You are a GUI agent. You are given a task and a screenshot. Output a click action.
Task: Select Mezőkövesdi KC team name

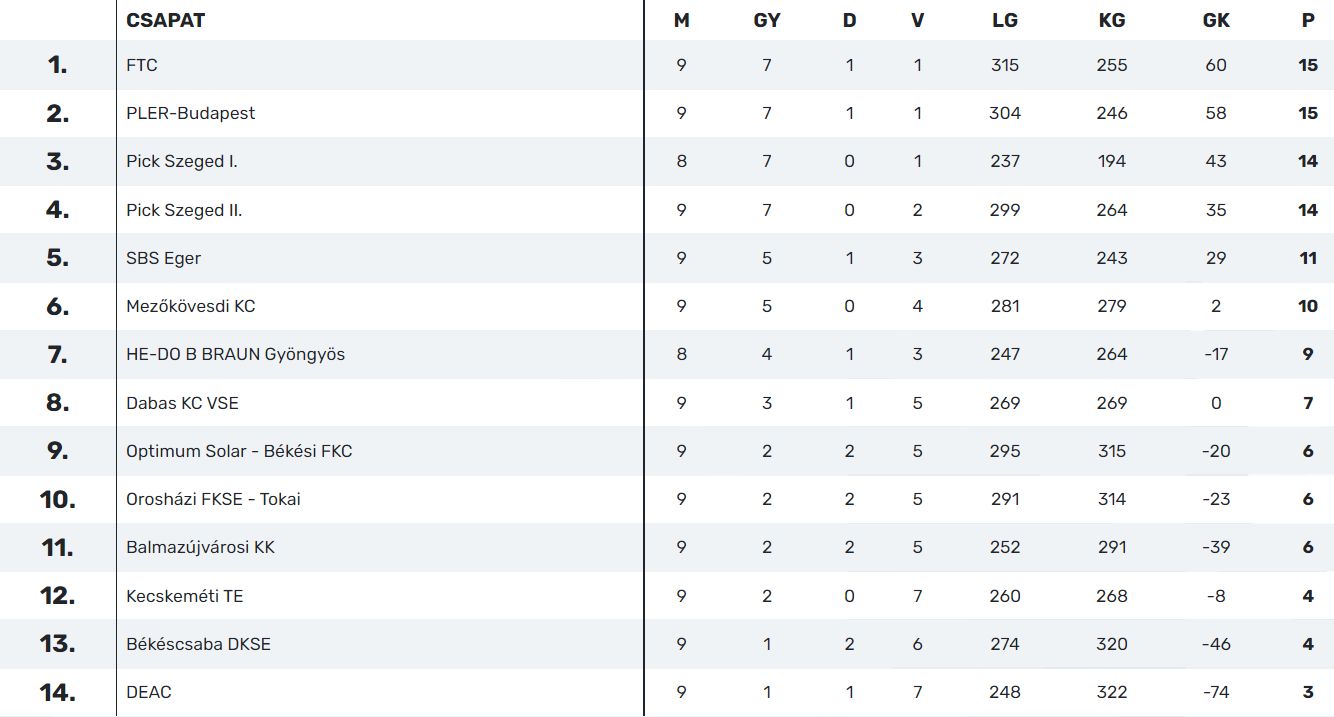[190, 306]
